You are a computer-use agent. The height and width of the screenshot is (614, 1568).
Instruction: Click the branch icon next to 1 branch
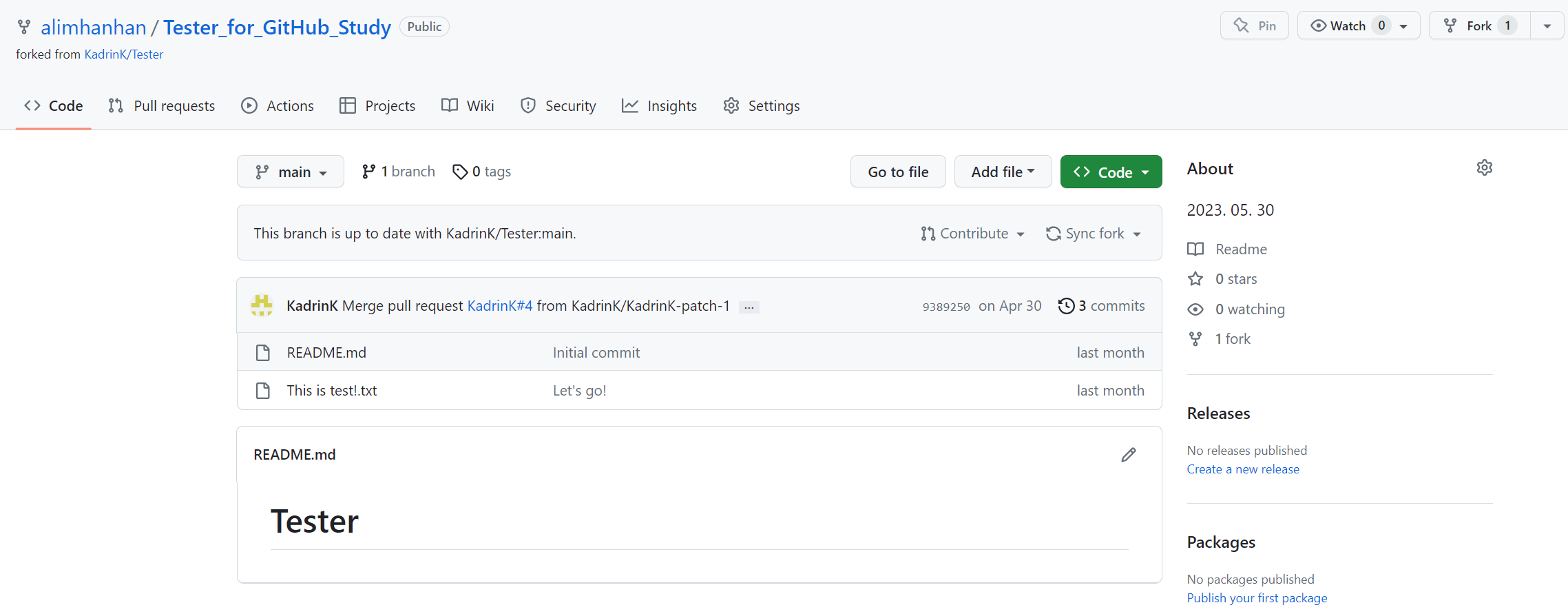(x=369, y=172)
